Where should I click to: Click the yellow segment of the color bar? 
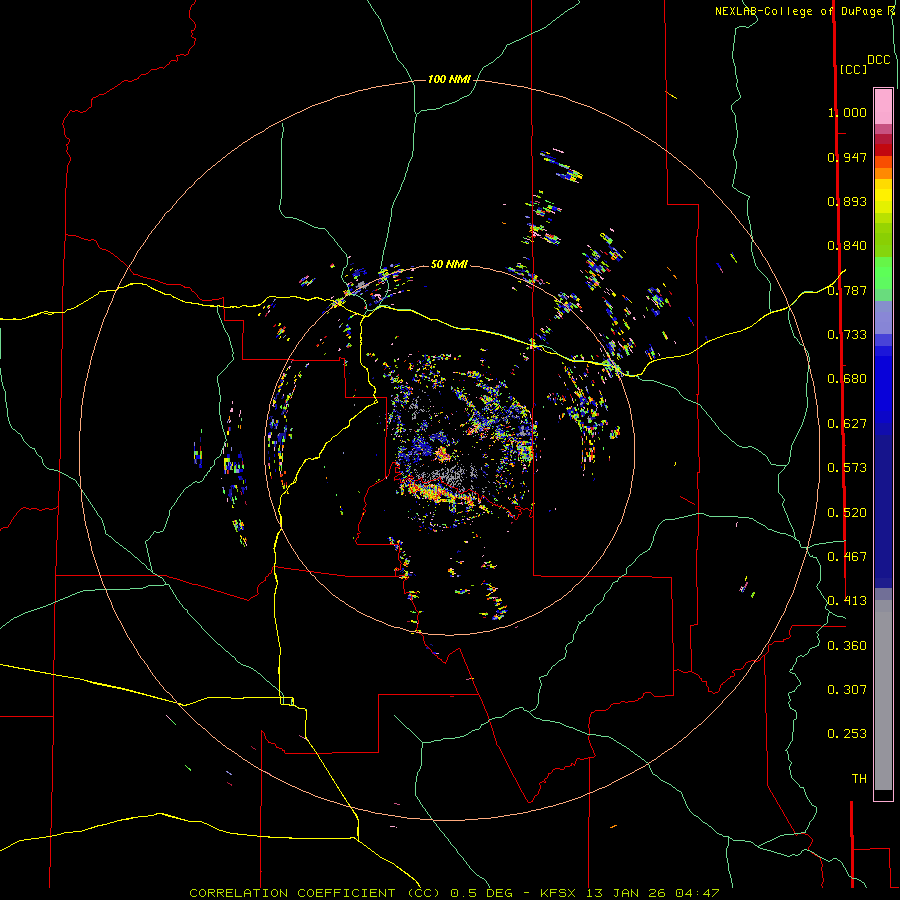(883, 196)
